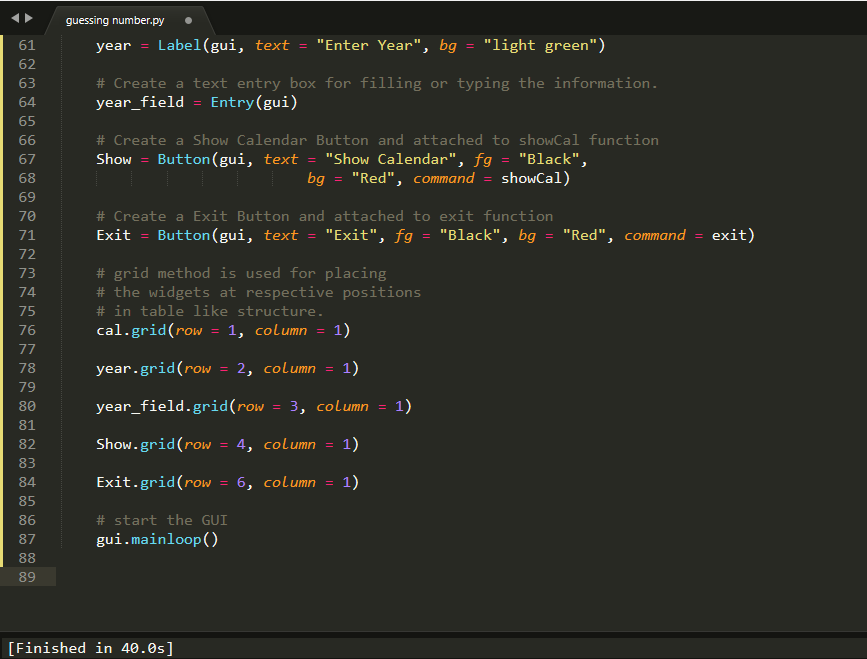The height and width of the screenshot is (659, 867).
Task: Click line number 61 in the gutter
Action: (26, 44)
